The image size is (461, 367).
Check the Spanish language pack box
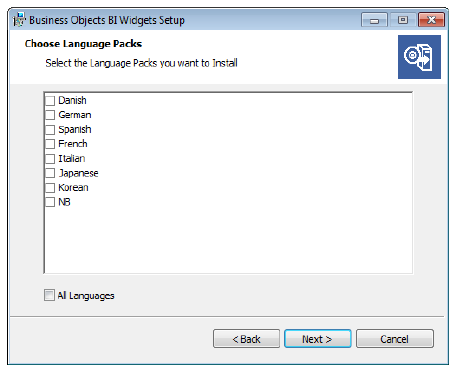point(50,130)
